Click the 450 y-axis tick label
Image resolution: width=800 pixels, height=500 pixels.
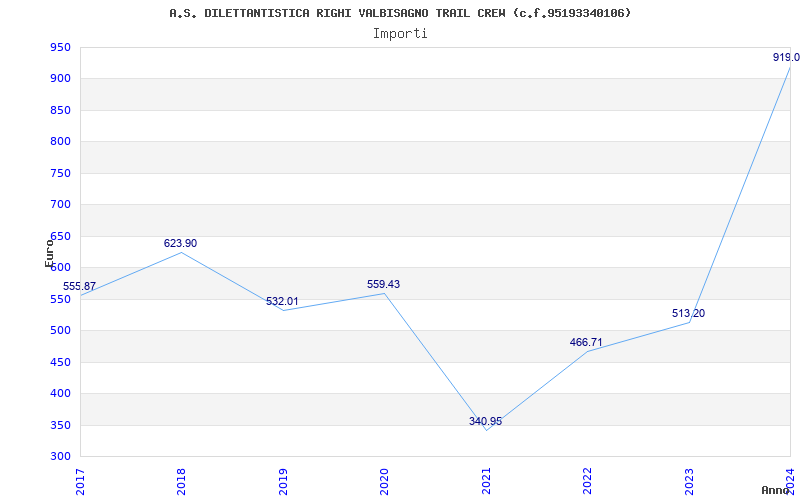coord(60,362)
